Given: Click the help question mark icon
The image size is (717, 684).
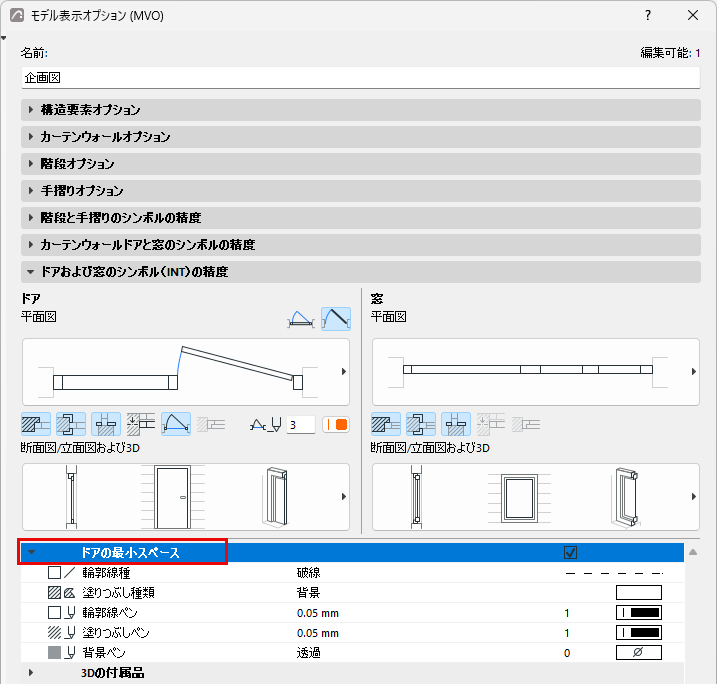Looking at the screenshot, I should [648, 15].
